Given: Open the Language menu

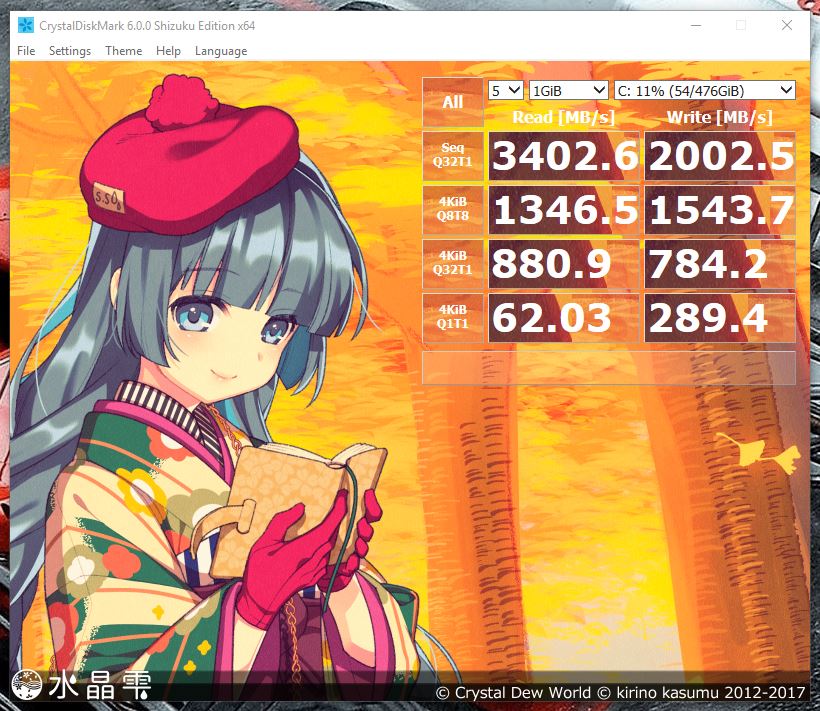Looking at the screenshot, I should pyautogui.click(x=221, y=51).
